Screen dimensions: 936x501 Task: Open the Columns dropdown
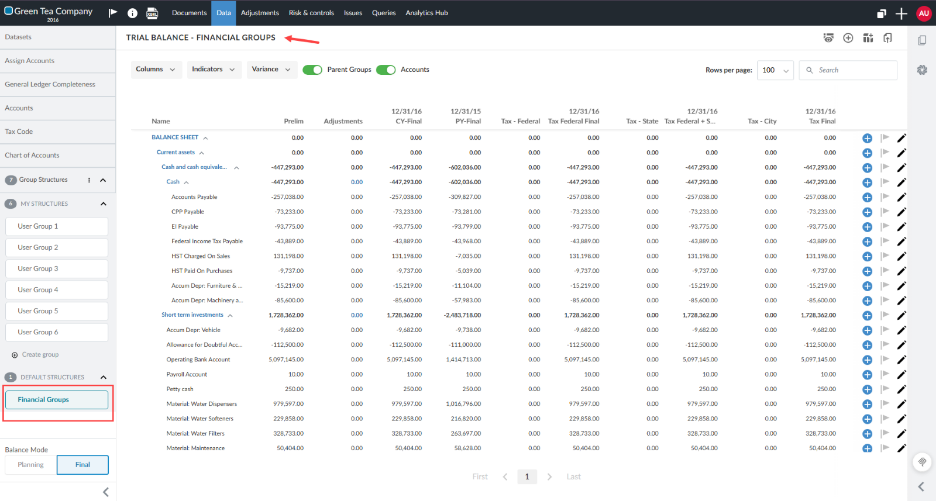point(156,69)
